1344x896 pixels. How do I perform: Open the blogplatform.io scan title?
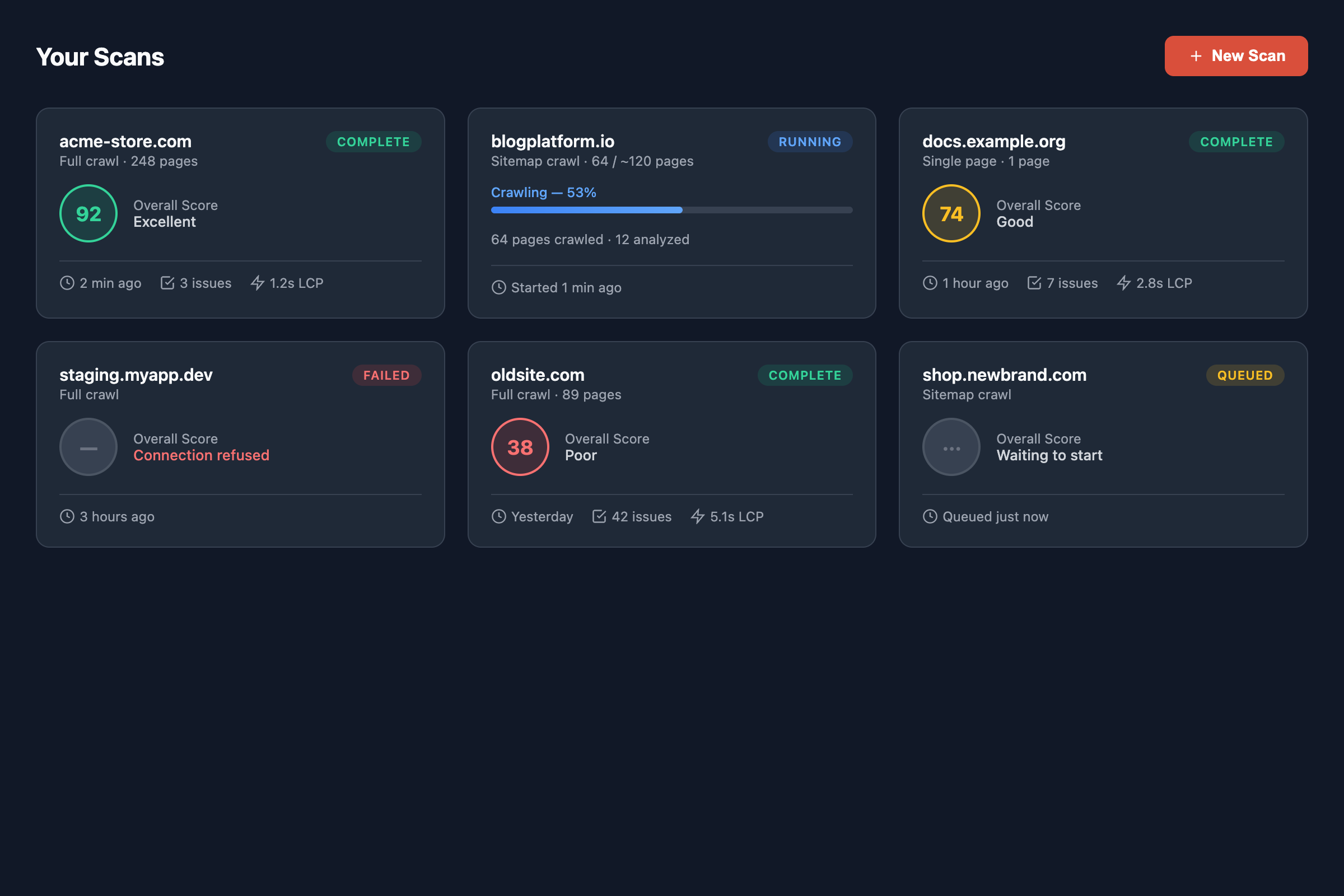click(553, 141)
